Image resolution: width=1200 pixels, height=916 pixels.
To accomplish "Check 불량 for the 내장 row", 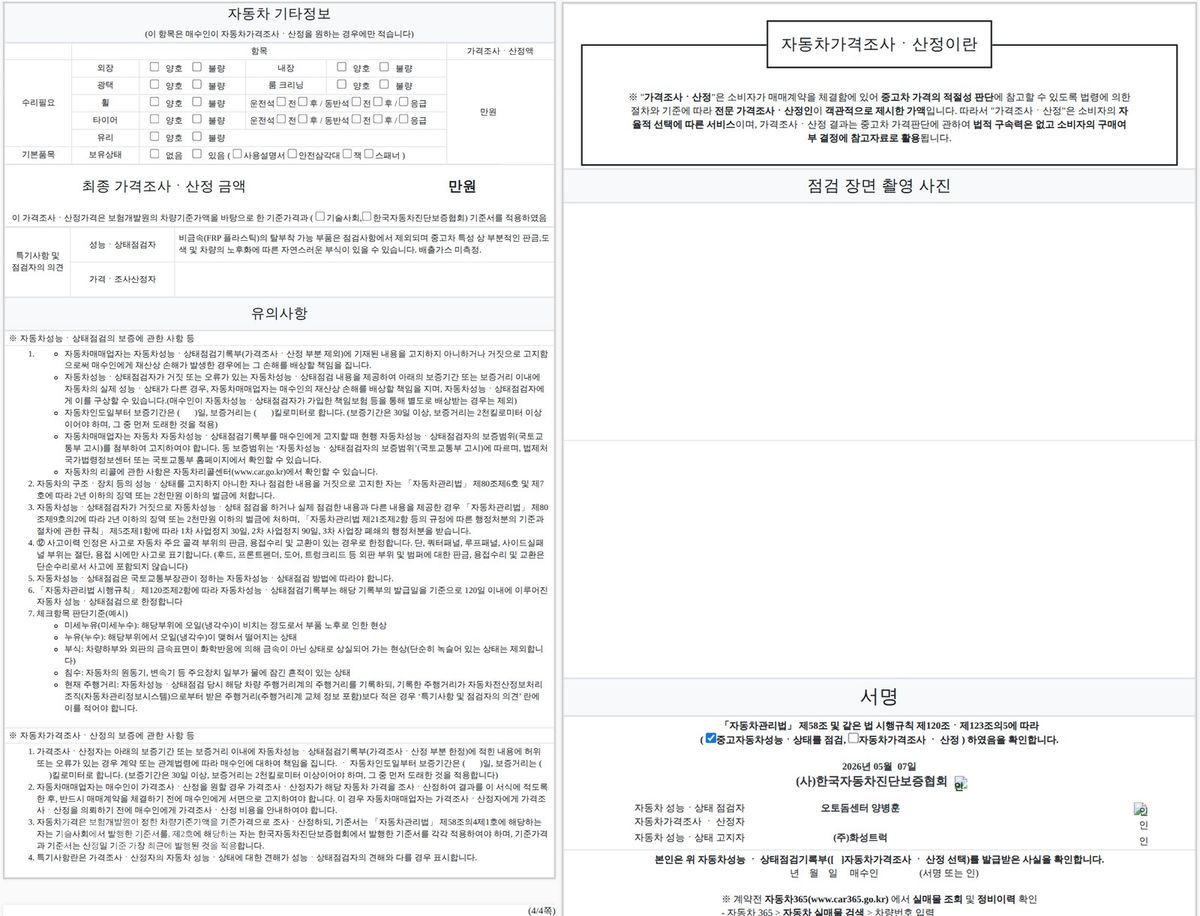I will point(384,67).
